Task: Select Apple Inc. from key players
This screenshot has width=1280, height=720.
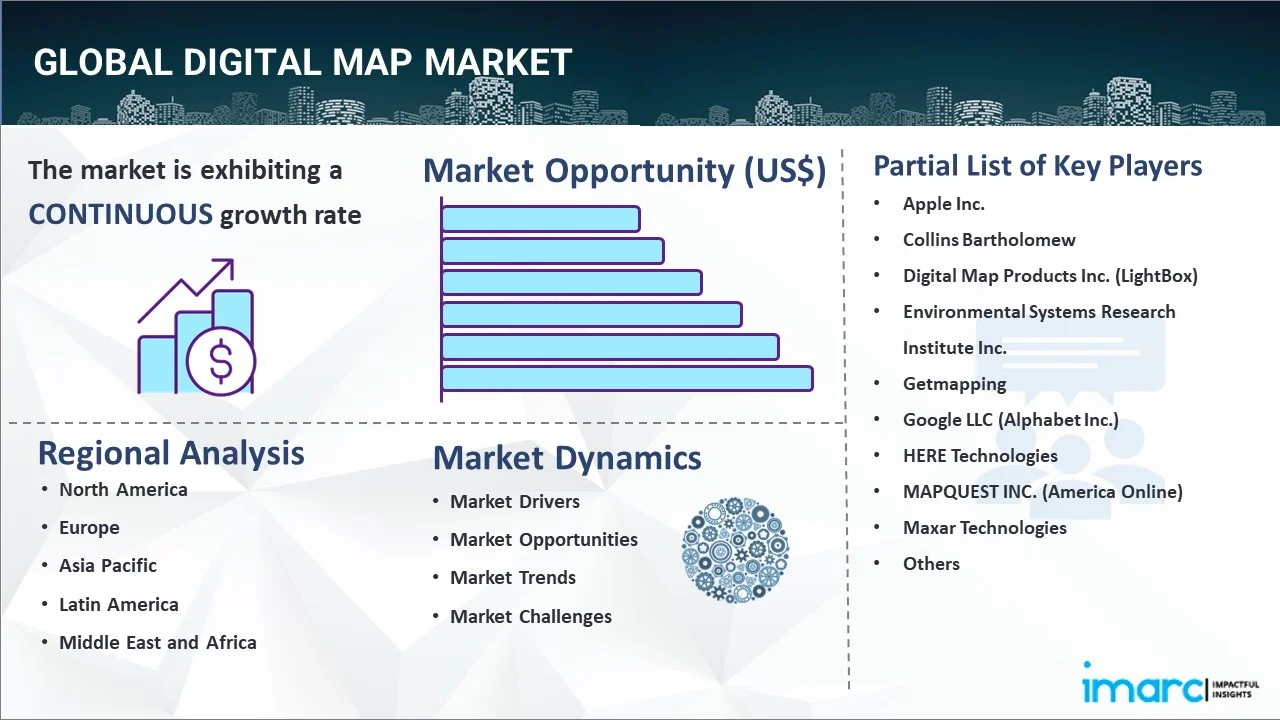Action: tap(943, 204)
